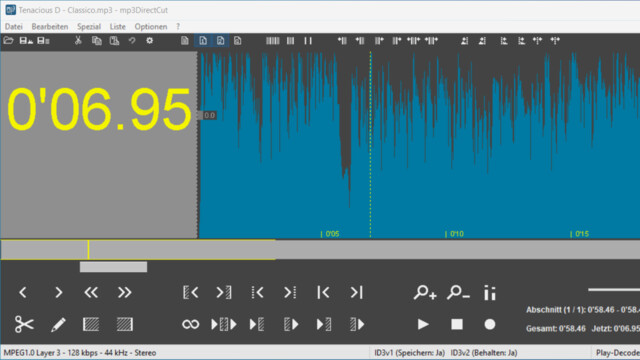The width and height of the screenshot is (640, 360).
Task: Click the fast forward double-arrow button
Action: point(124,292)
